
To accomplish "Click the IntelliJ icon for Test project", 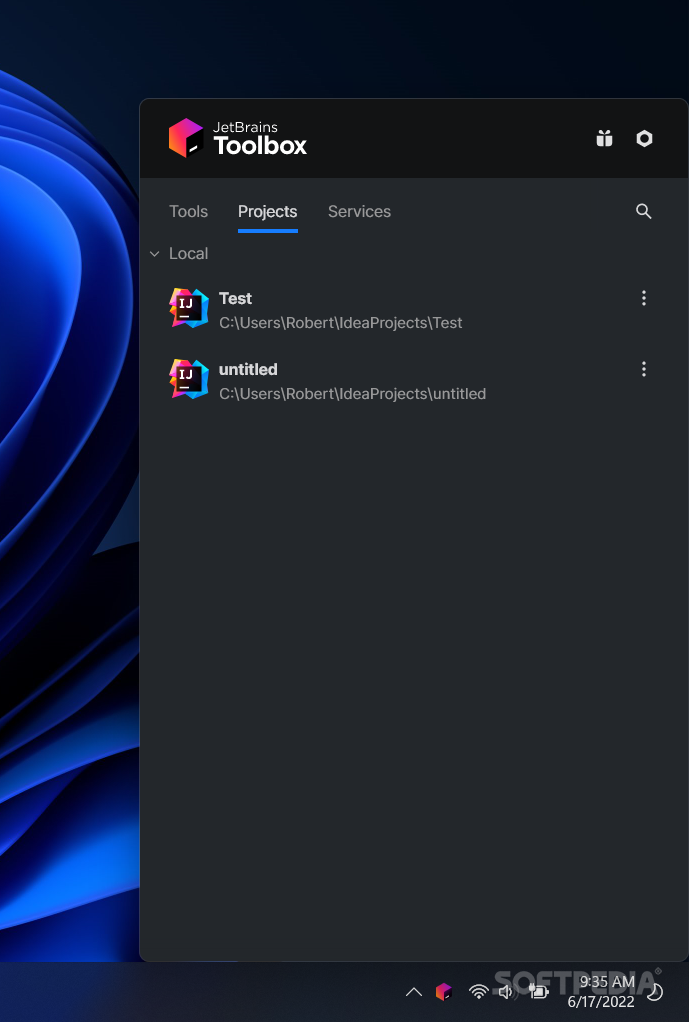I will [189, 308].
